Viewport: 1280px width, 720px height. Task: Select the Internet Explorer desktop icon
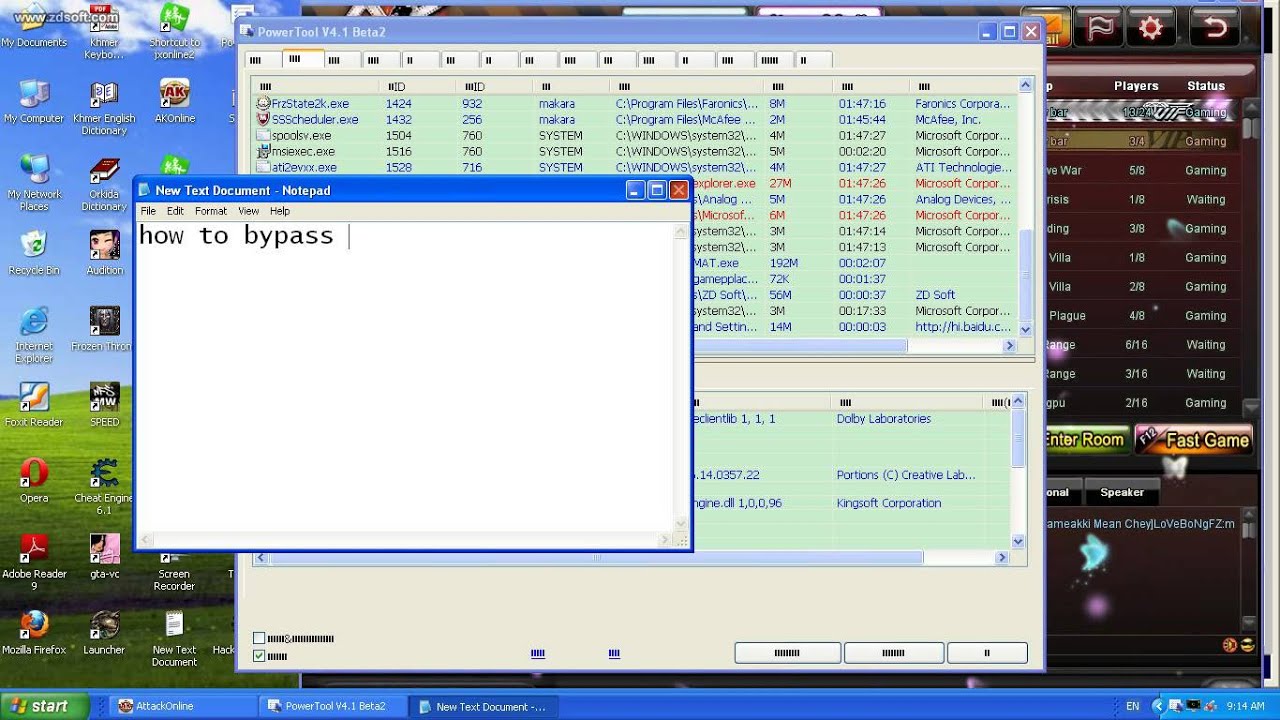click(34, 335)
